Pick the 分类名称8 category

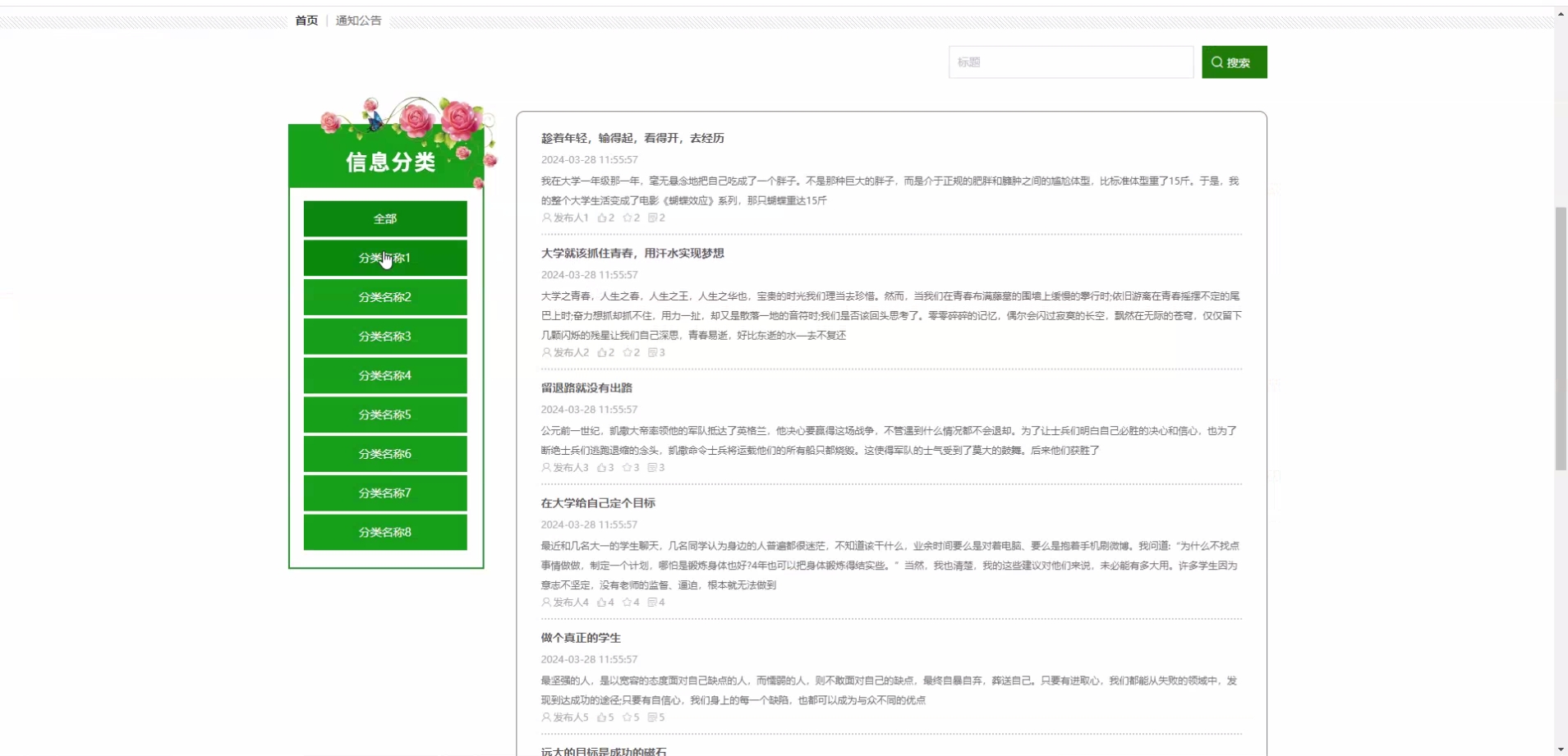click(x=385, y=532)
